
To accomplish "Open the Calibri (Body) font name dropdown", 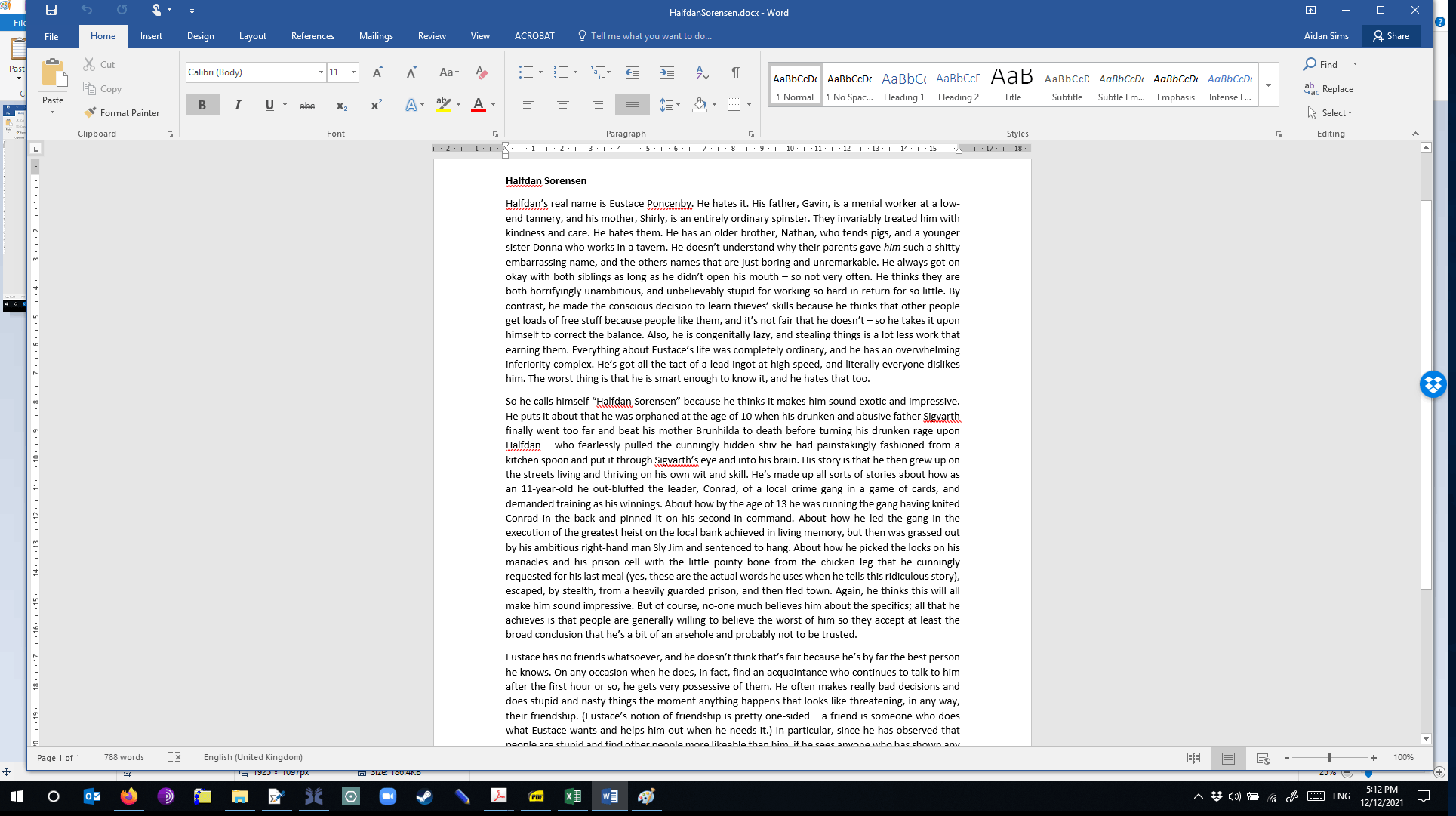I will (x=321, y=72).
